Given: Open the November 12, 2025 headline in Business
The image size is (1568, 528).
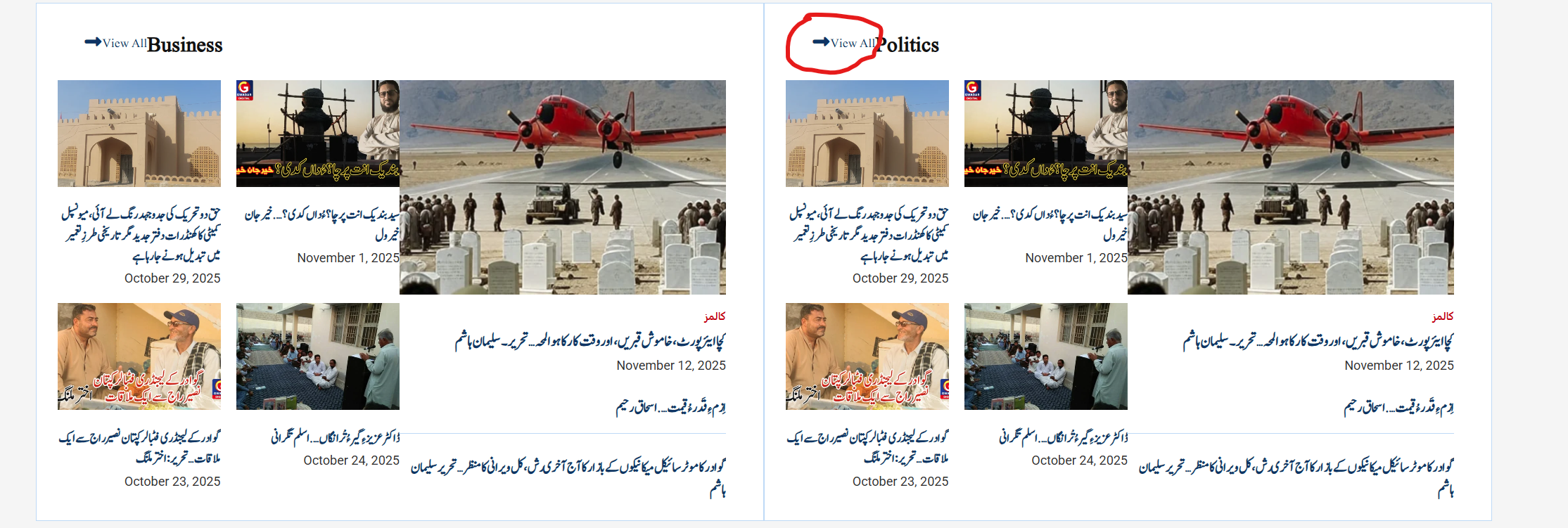Looking at the screenshot, I should [590, 341].
